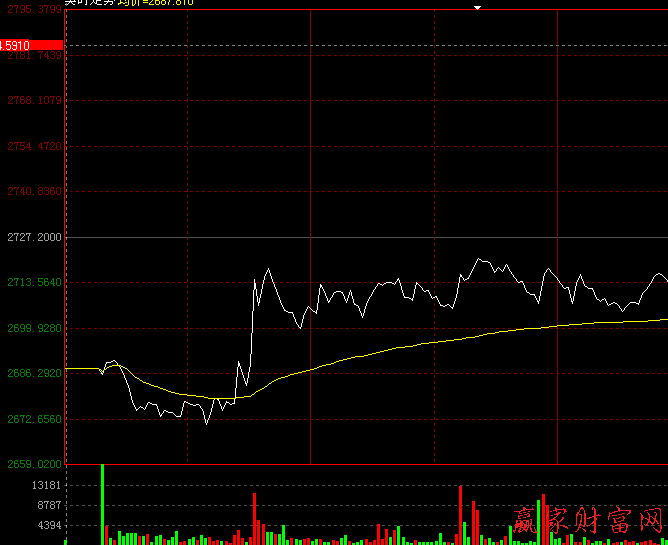Click the 2713.5640 price axis label
The height and width of the screenshot is (545, 668).
point(33,283)
